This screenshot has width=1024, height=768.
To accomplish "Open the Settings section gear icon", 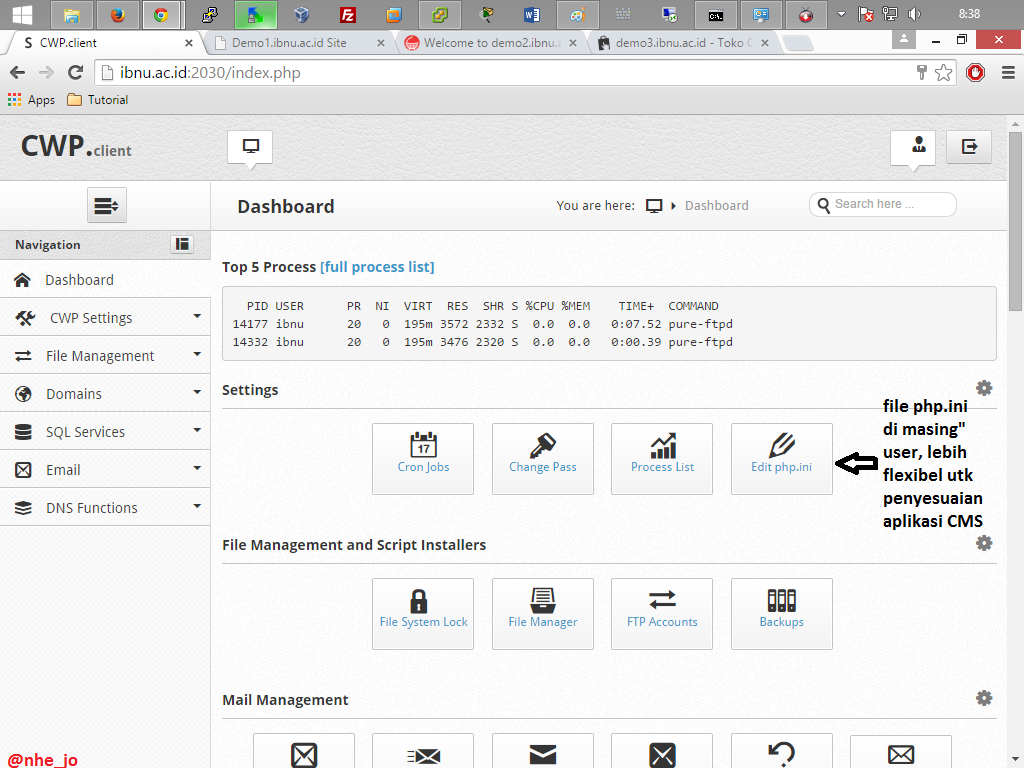I will pyautogui.click(x=984, y=389).
